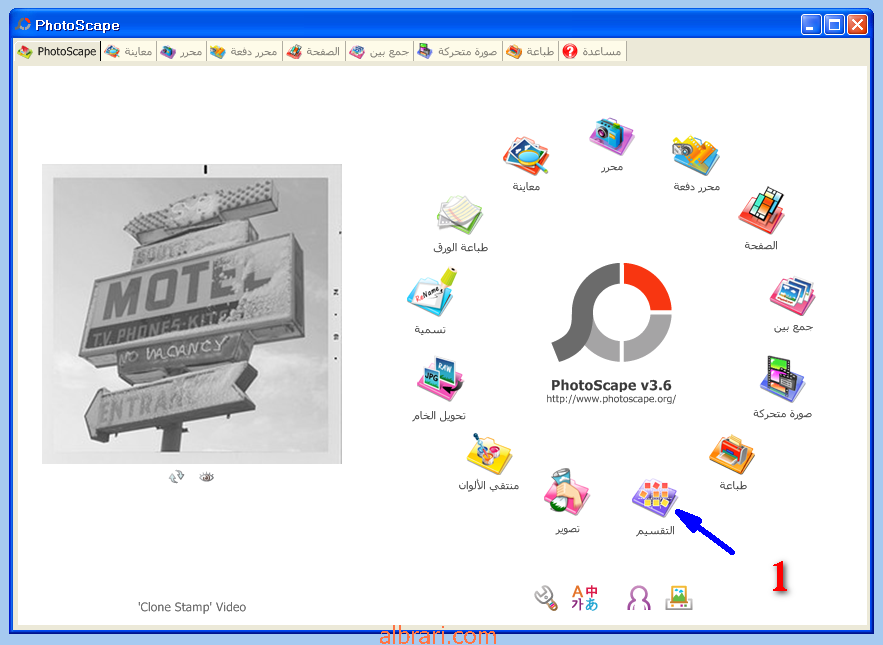The width and height of the screenshot is (883, 645).
Task: Click the wrench settings icon at bottom
Action: click(546, 598)
